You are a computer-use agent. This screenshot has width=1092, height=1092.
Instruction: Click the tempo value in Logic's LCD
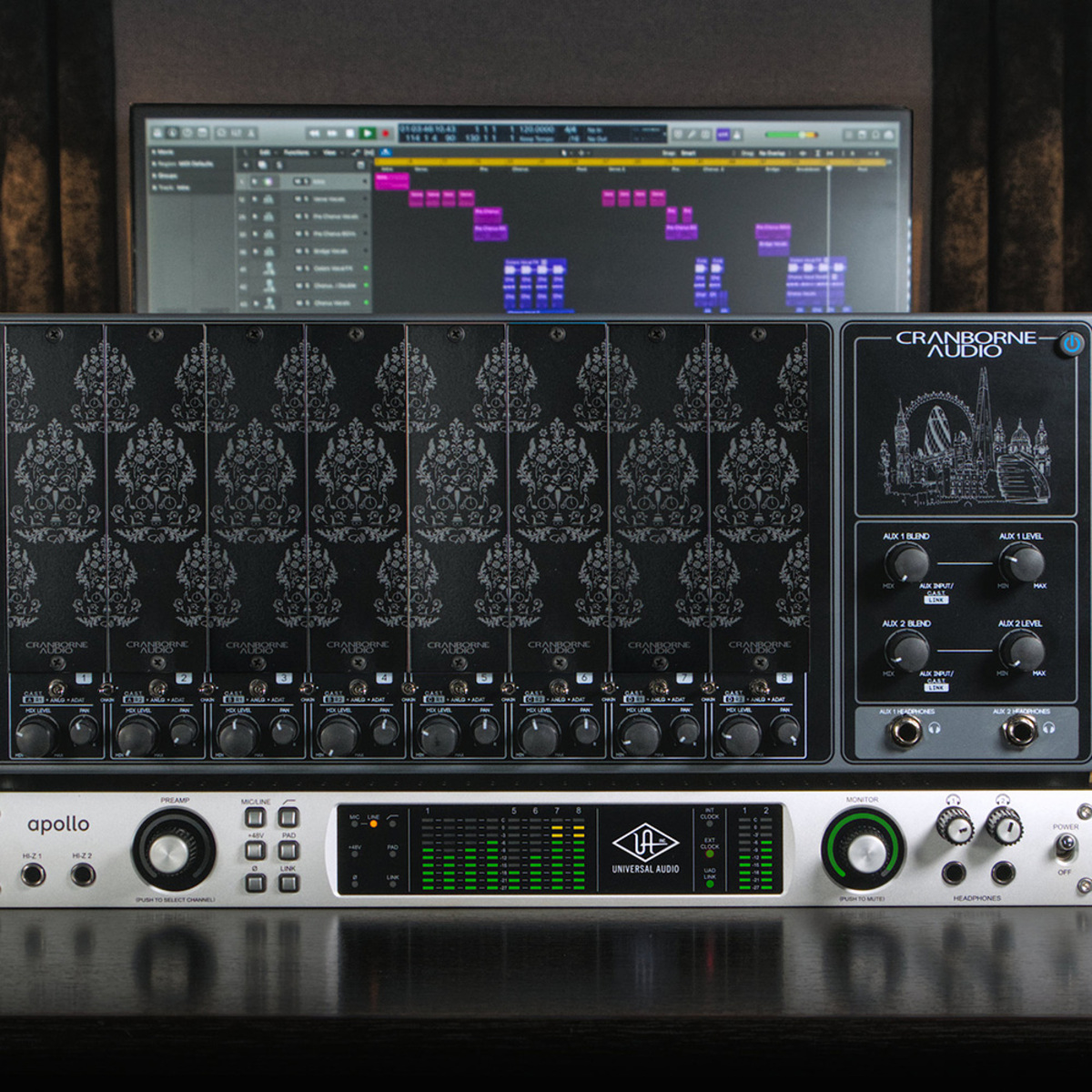point(537,129)
